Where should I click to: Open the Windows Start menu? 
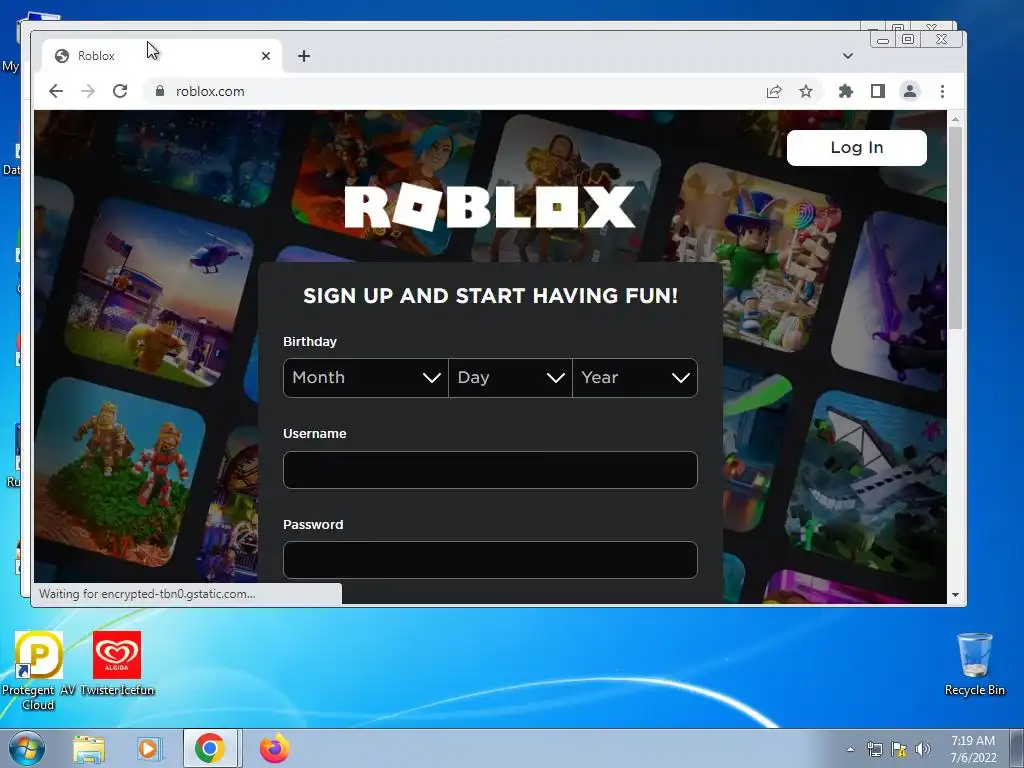[26, 748]
